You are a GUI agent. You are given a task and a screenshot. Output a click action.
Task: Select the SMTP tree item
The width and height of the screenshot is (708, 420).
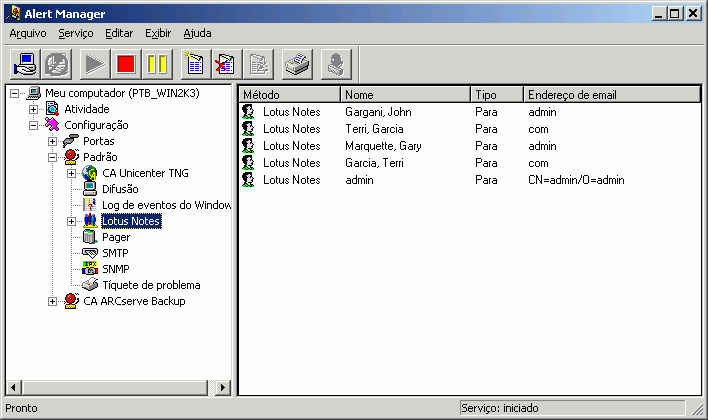(x=115, y=253)
